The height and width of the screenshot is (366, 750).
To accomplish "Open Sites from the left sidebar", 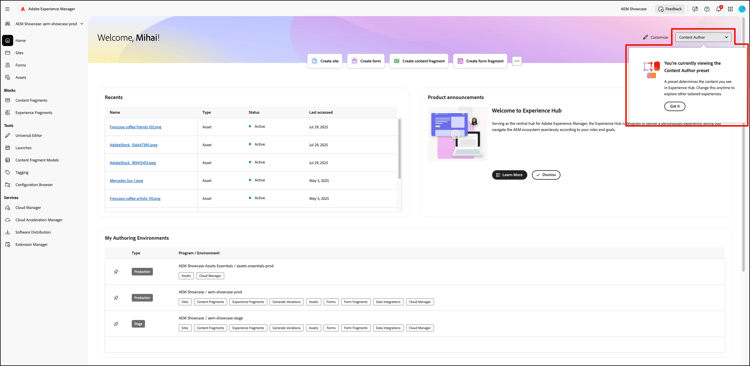I will 19,53.
